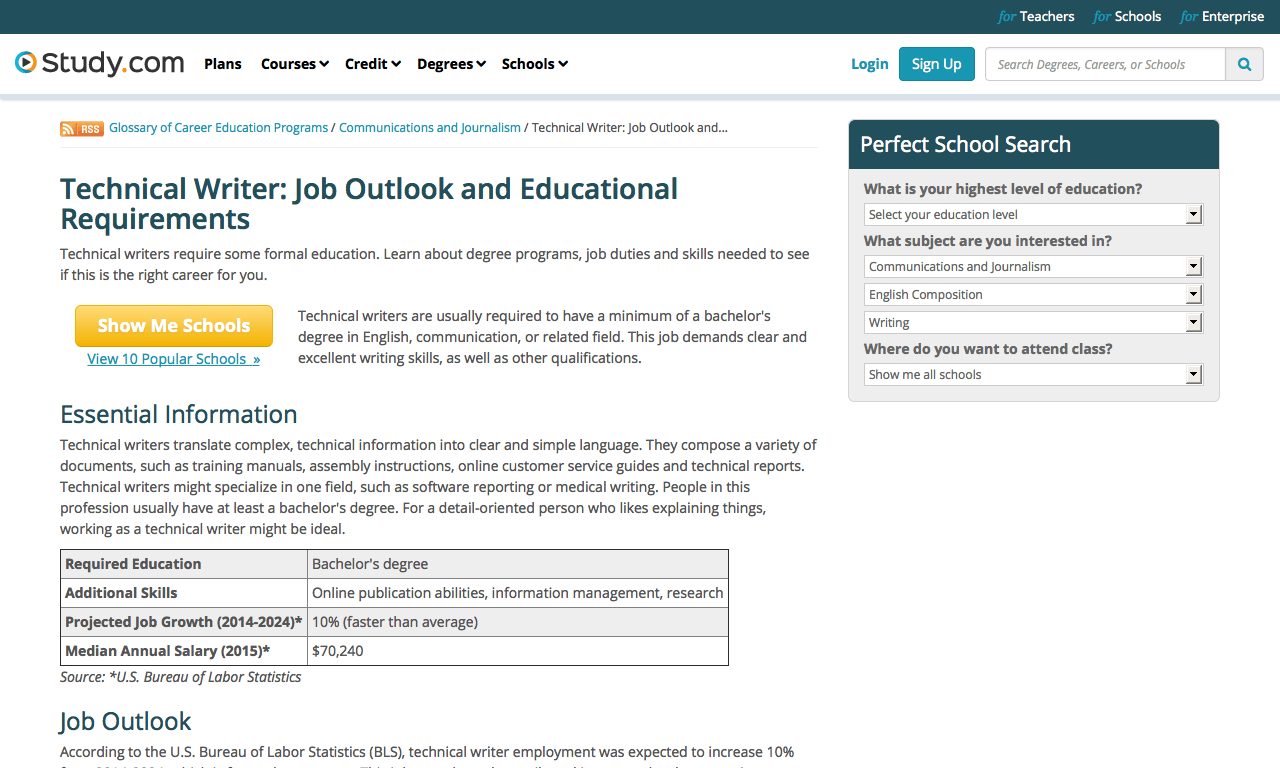The height and width of the screenshot is (768, 1280).
Task: Expand the Schools navigation menu
Action: click(x=534, y=64)
